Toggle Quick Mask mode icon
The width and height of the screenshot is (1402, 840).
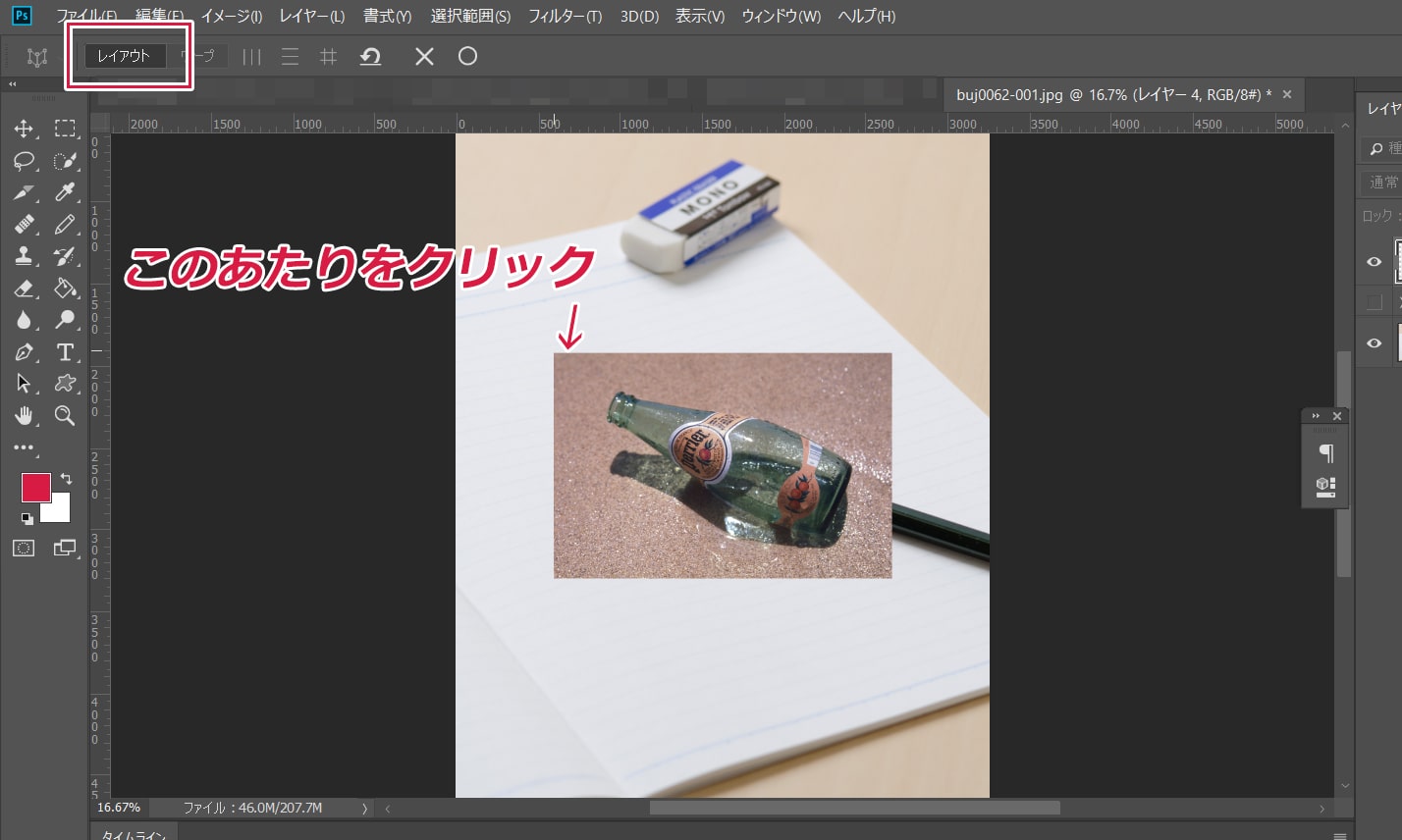(x=24, y=548)
